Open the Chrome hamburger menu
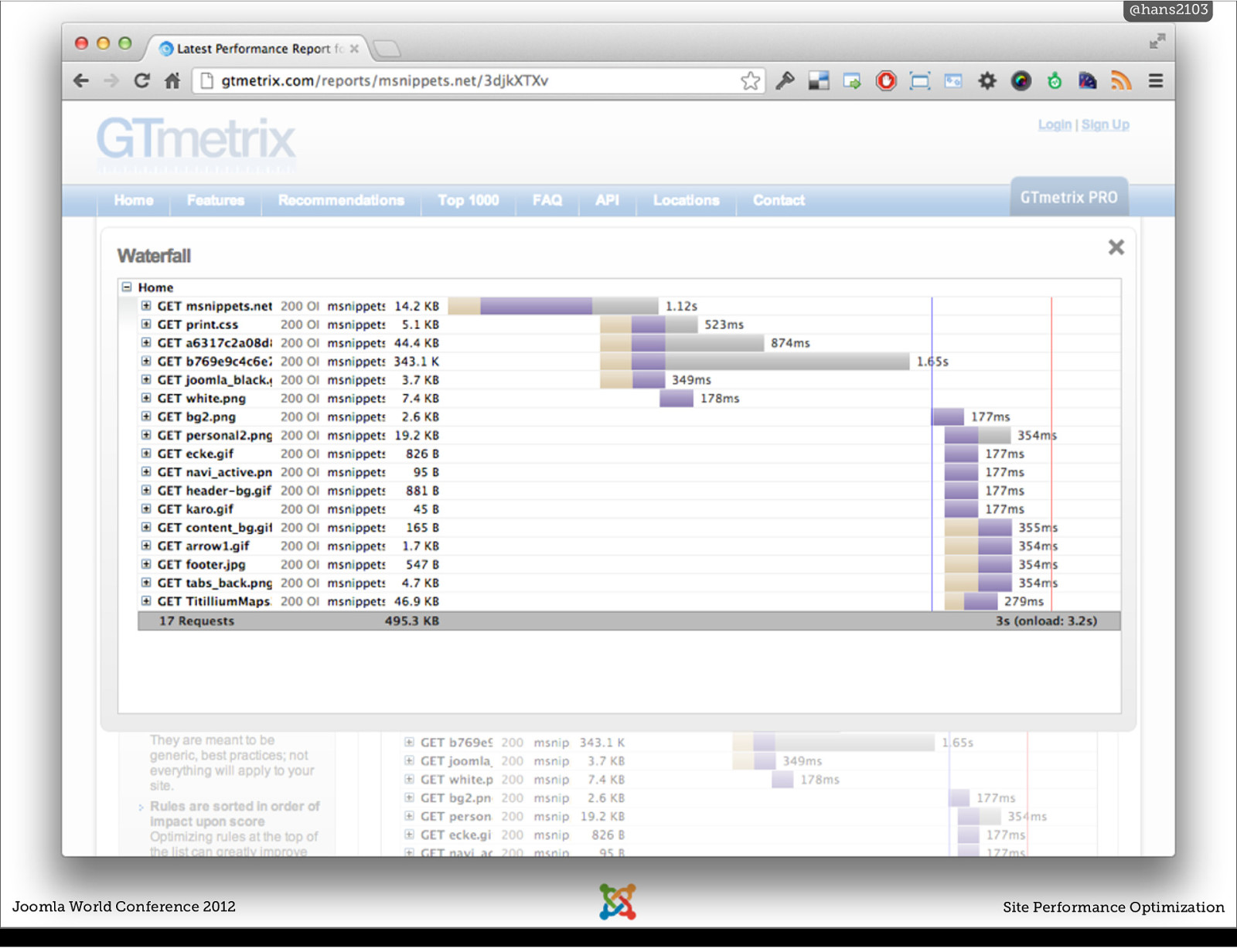 1156,80
